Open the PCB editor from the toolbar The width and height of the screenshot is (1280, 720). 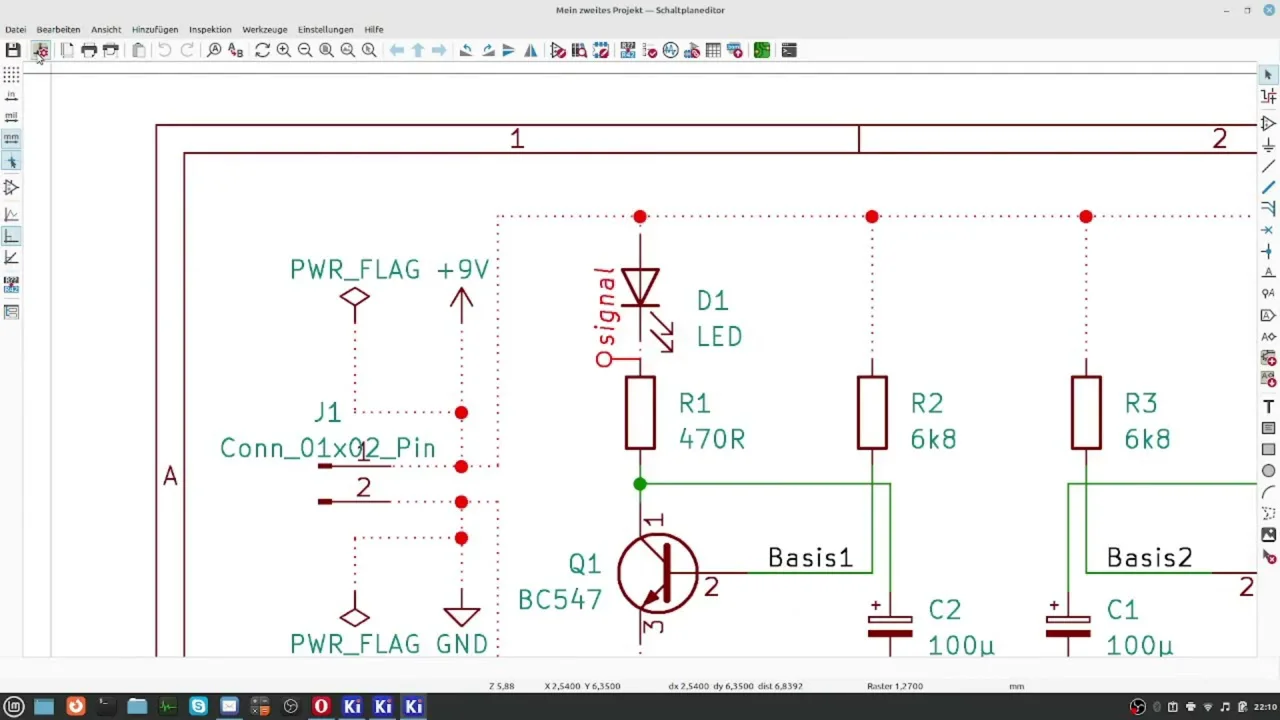point(762,50)
